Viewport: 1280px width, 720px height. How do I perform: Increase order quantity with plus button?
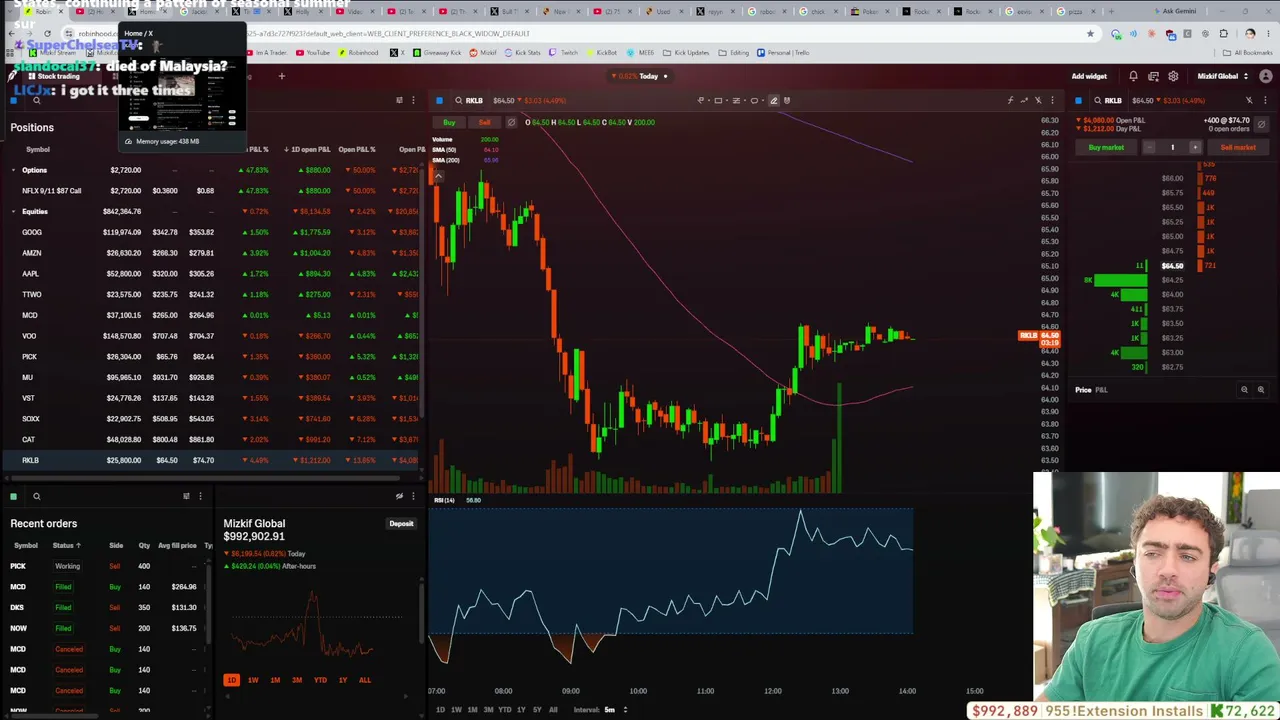pyautogui.click(x=1195, y=147)
